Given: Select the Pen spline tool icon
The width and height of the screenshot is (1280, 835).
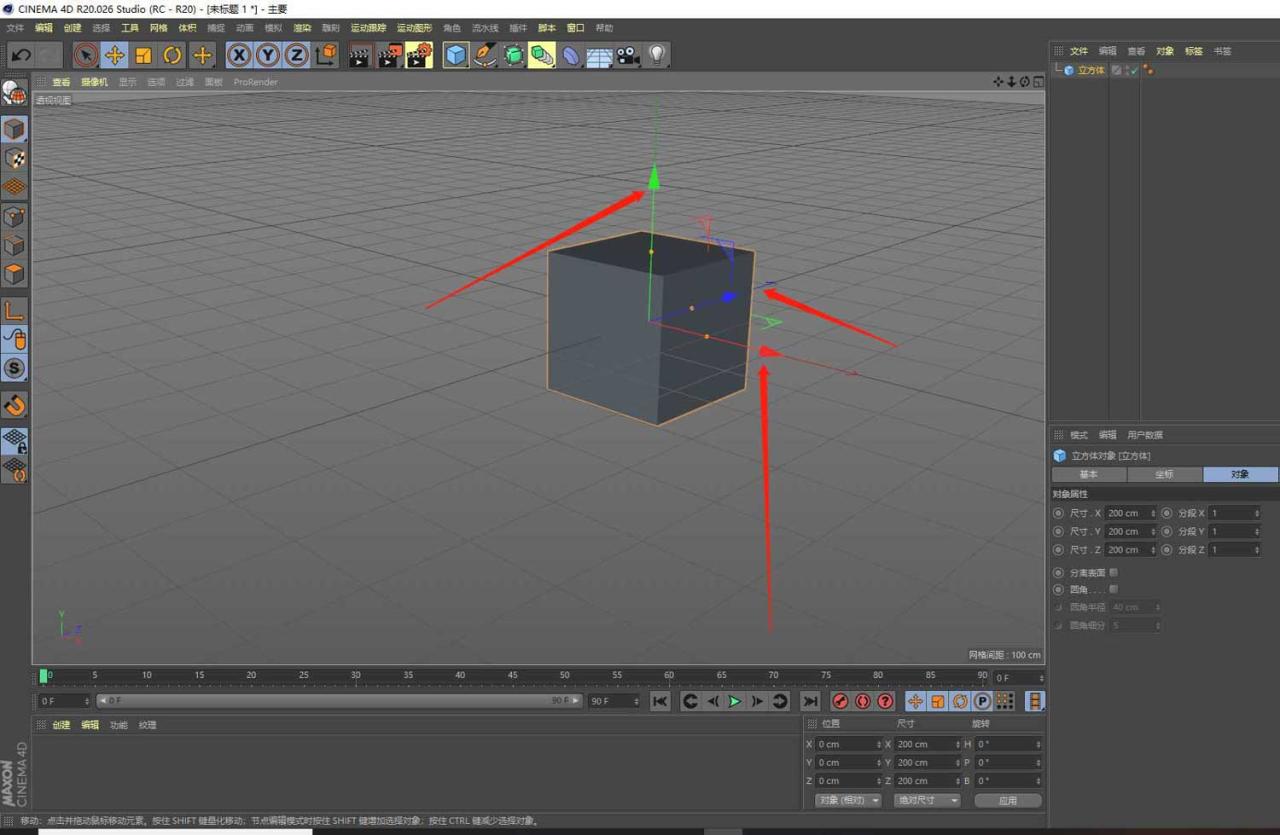Looking at the screenshot, I should click(x=486, y=55).
